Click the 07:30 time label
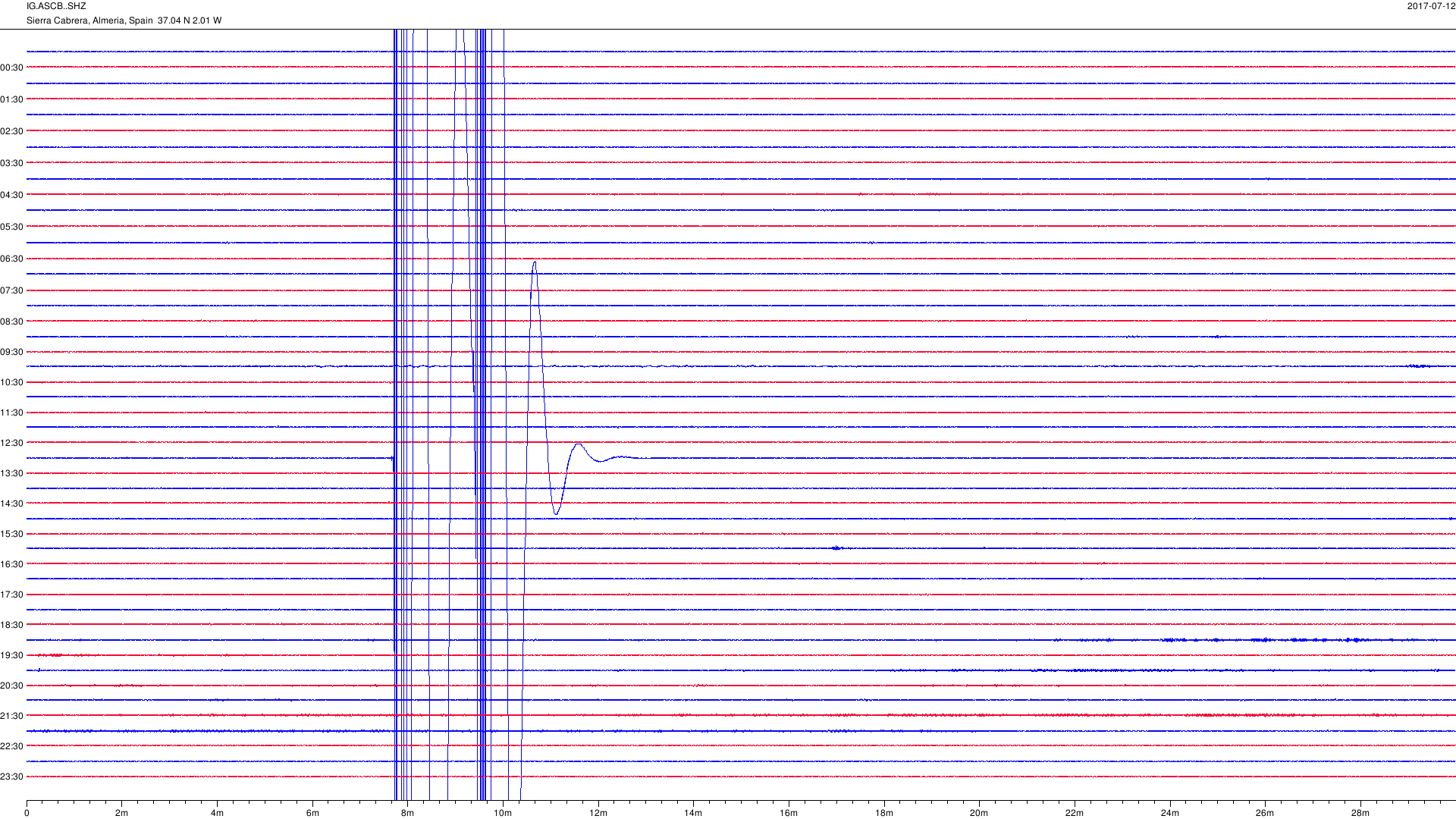 click(11, 290)
